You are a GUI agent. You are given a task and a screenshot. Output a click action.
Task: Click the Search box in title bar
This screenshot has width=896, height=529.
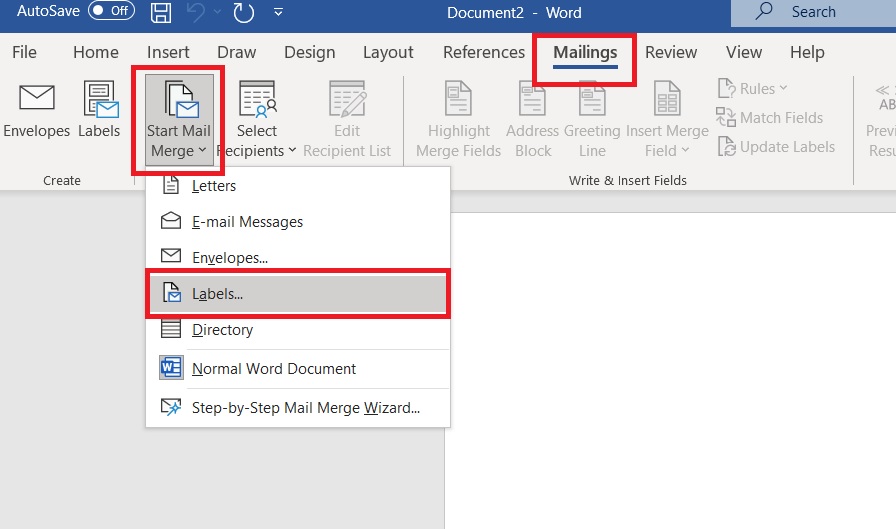pos(813,13)
